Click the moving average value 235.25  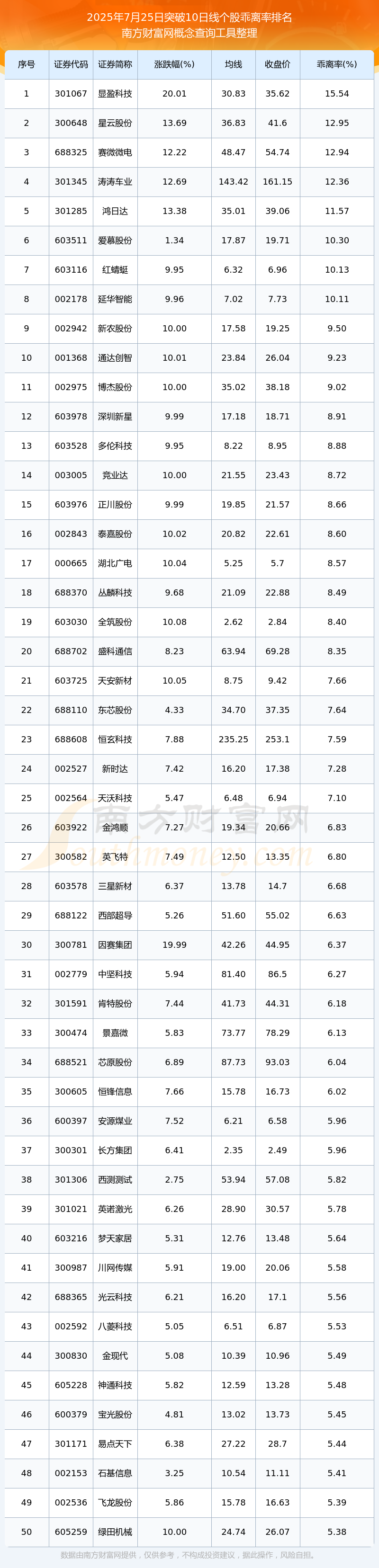pos(234,739)
